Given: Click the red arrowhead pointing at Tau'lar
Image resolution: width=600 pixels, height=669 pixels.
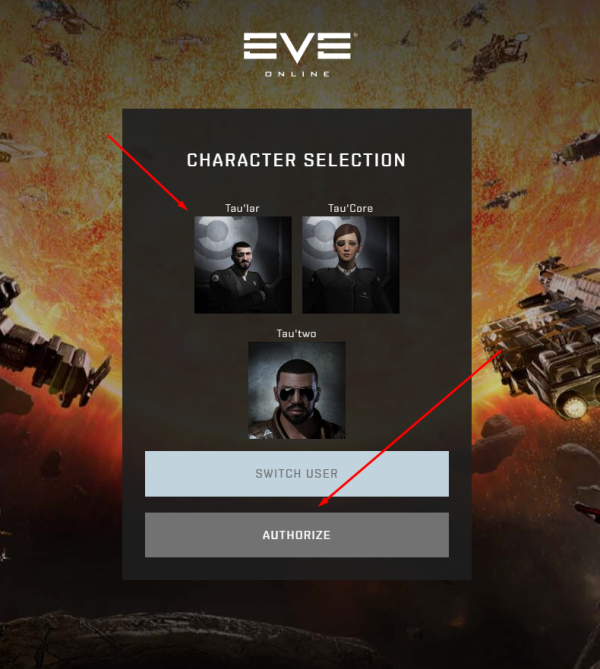Looking at the screenshot, I should 184,206.
